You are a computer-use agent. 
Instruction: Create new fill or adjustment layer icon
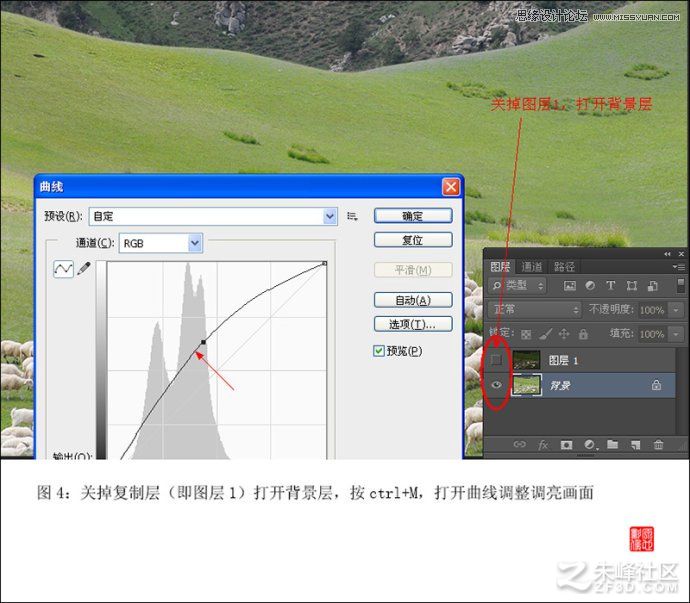click(x=591, y=445)
